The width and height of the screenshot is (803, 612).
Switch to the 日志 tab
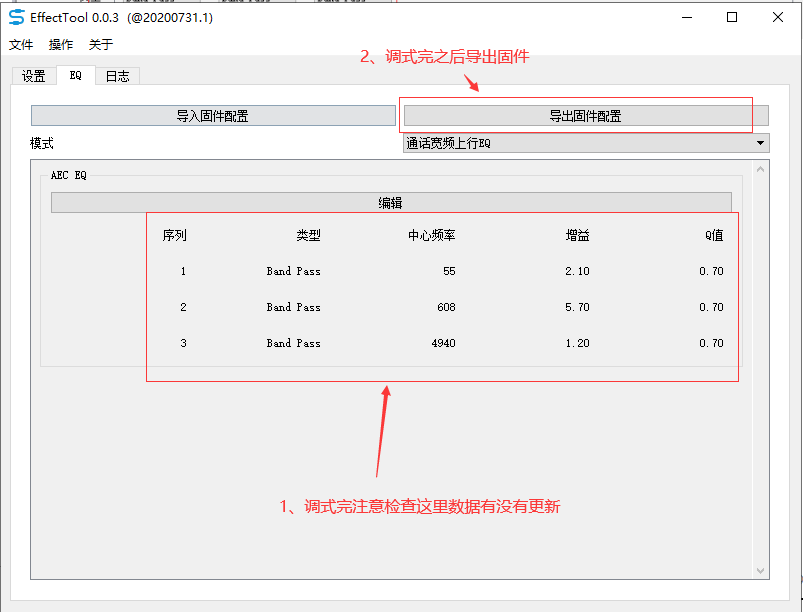click(x=117, y=76)
